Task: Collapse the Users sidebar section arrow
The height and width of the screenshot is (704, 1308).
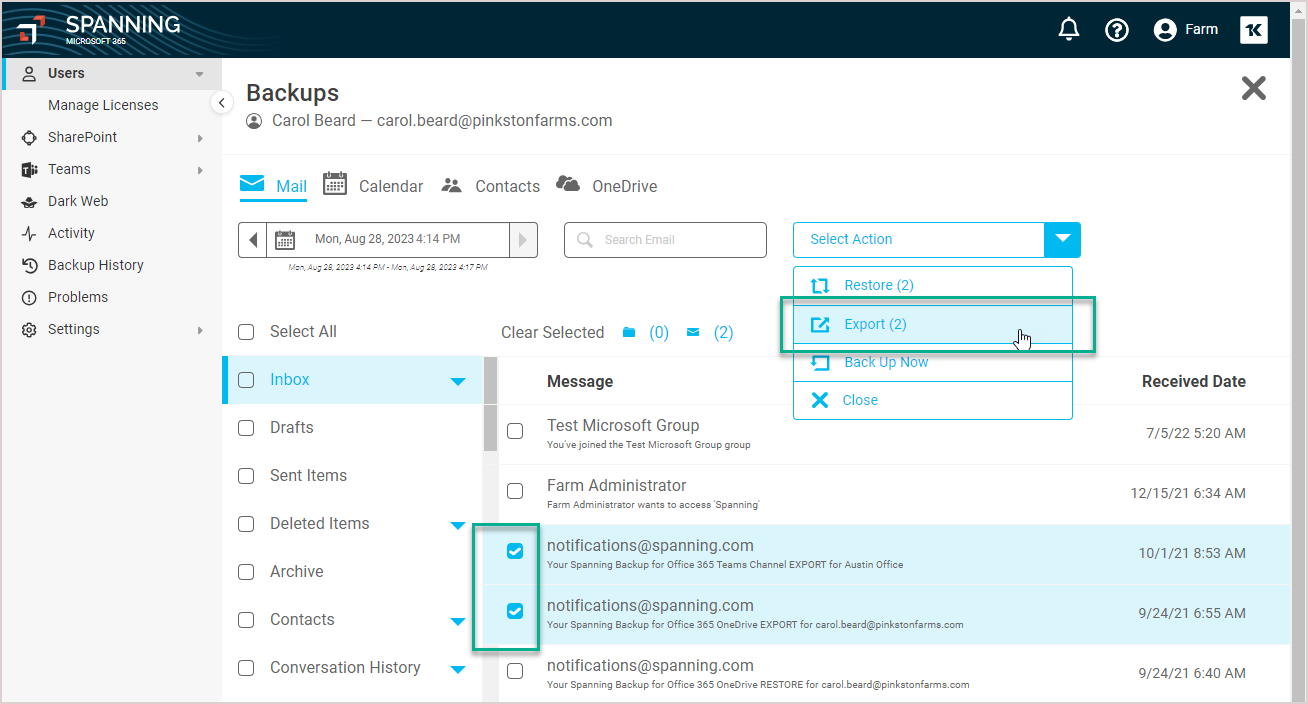Action: pos(200,74)
